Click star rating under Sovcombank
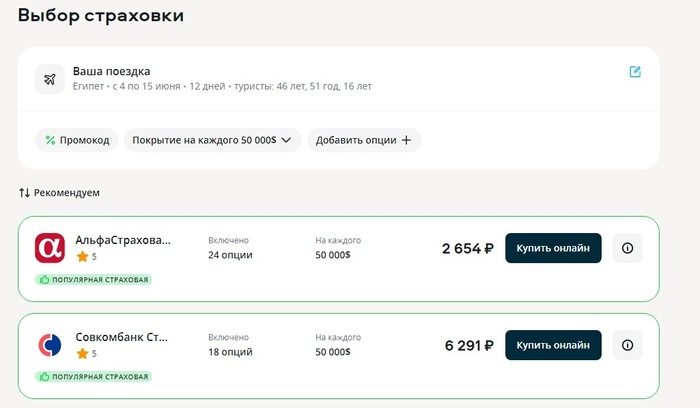 point(82,353)
